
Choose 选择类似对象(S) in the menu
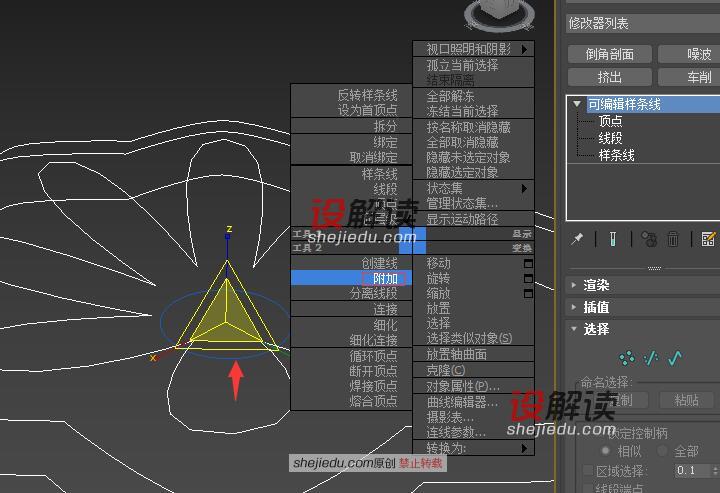[473, 338]
